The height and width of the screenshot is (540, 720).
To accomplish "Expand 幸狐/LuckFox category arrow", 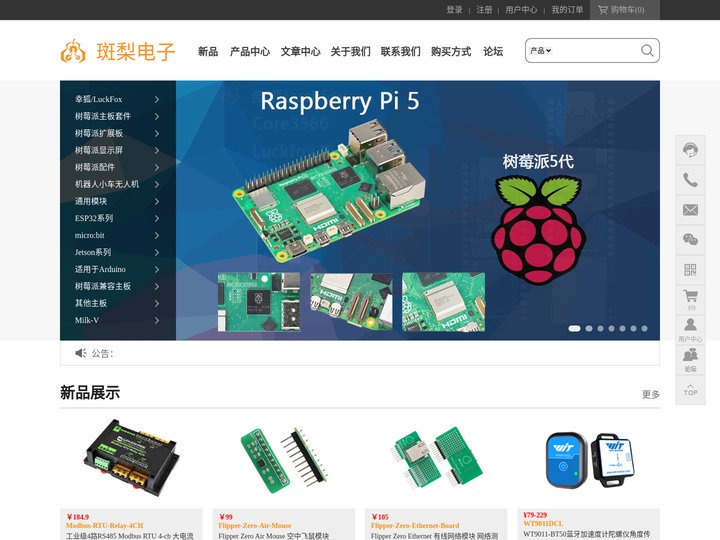I will click(x=157, y=99).
